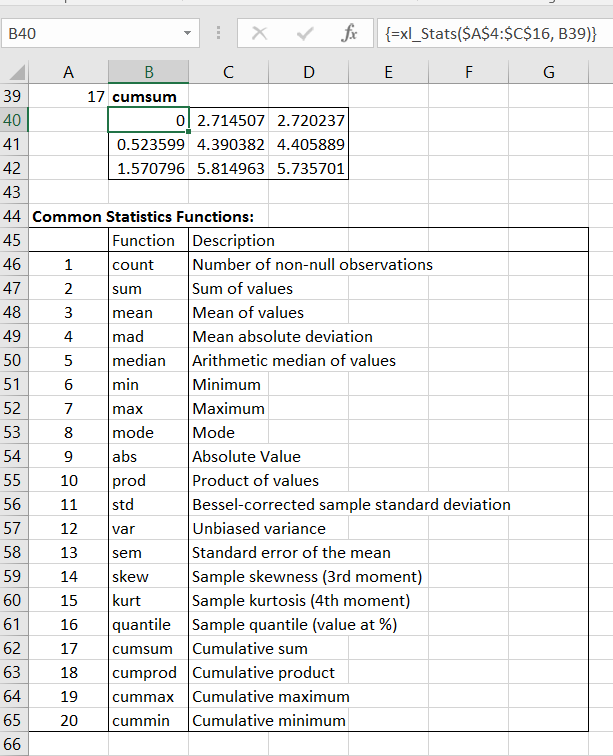Click cell containing cumsum in row 39
Image resolution: width=613 pixels, height=756 pixels.
point(148,97)
